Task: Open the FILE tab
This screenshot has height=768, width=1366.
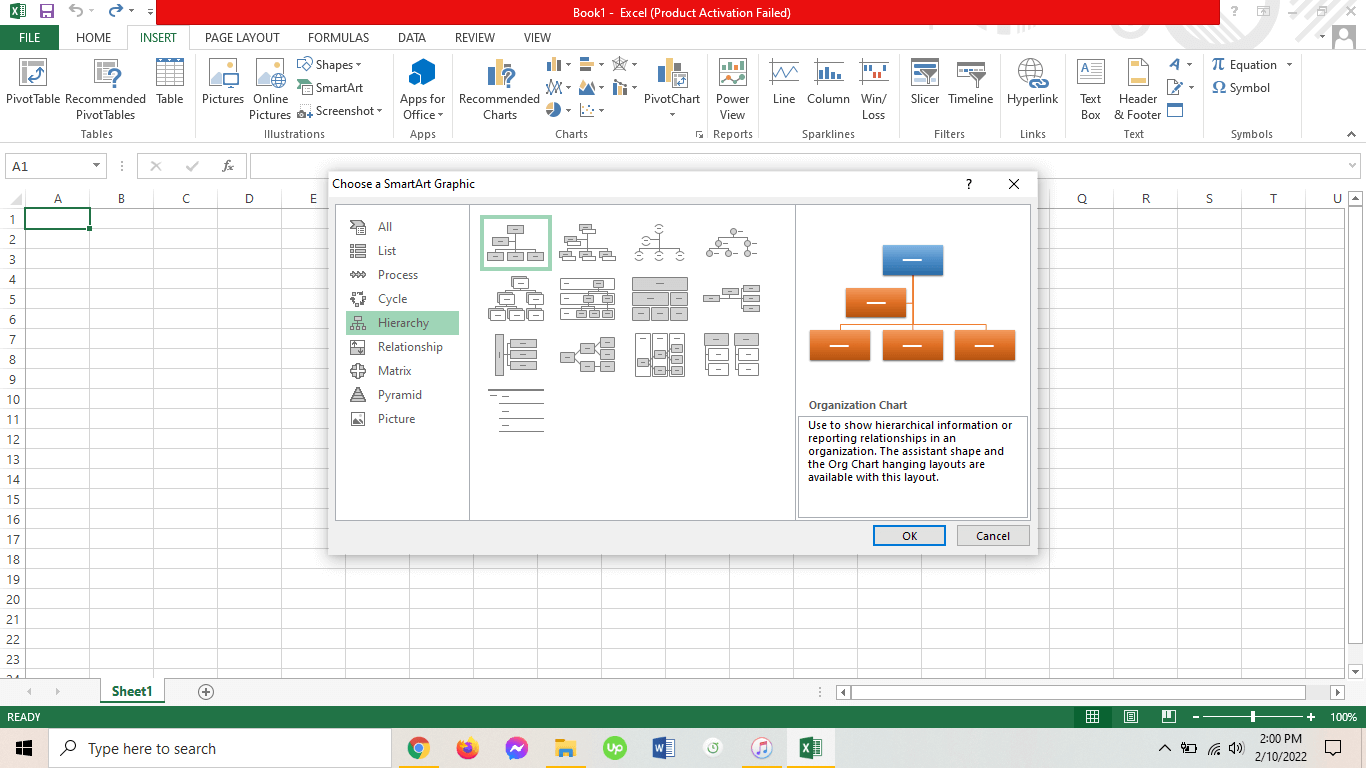Action: click(x=29, y=38)
